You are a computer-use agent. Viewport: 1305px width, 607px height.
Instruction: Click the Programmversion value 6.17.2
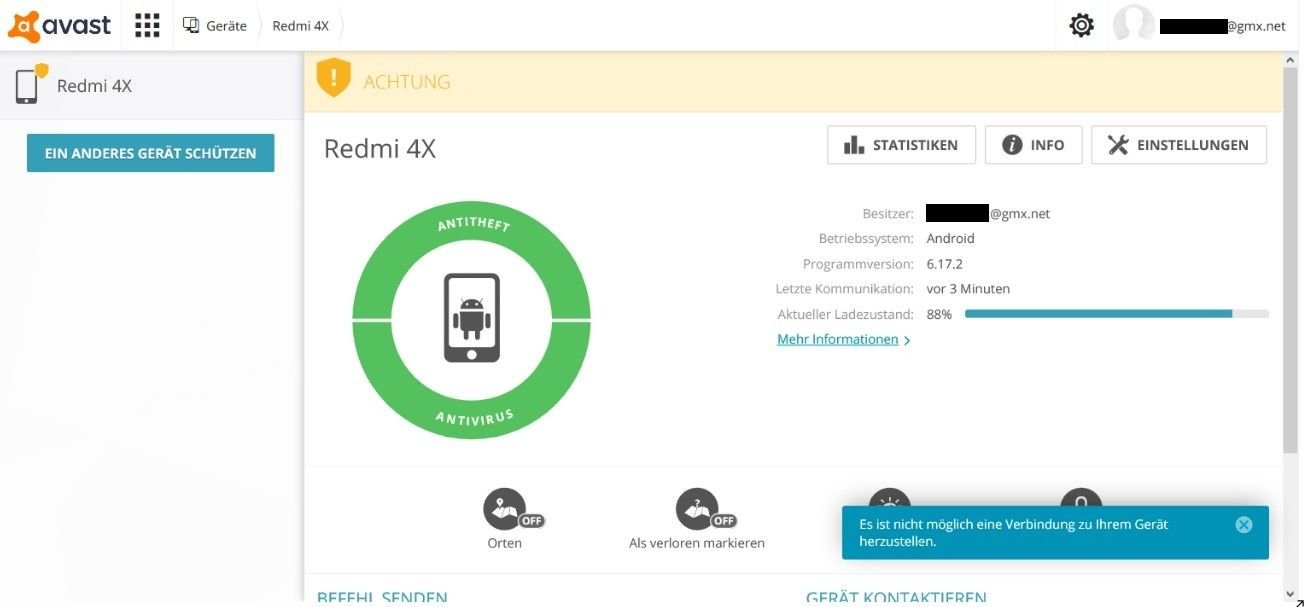(x=945, y=264)
